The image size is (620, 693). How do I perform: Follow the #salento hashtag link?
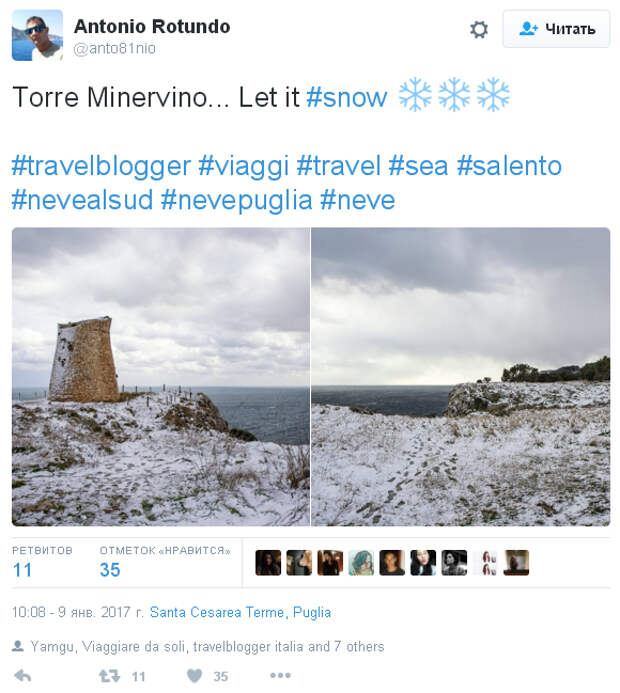[509, 166]
